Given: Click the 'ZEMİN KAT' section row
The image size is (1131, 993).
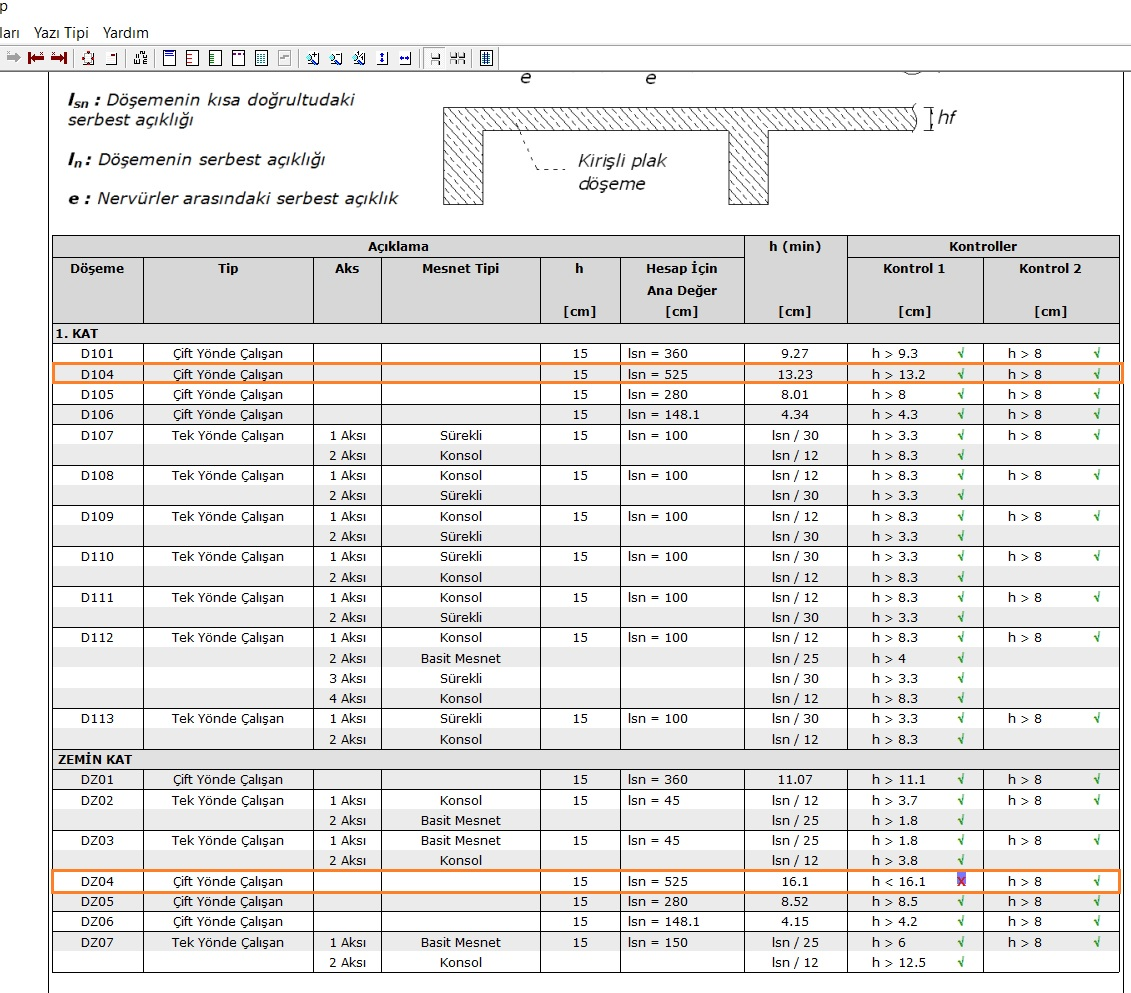Looking at the screenshot, I should coord(586,759).
